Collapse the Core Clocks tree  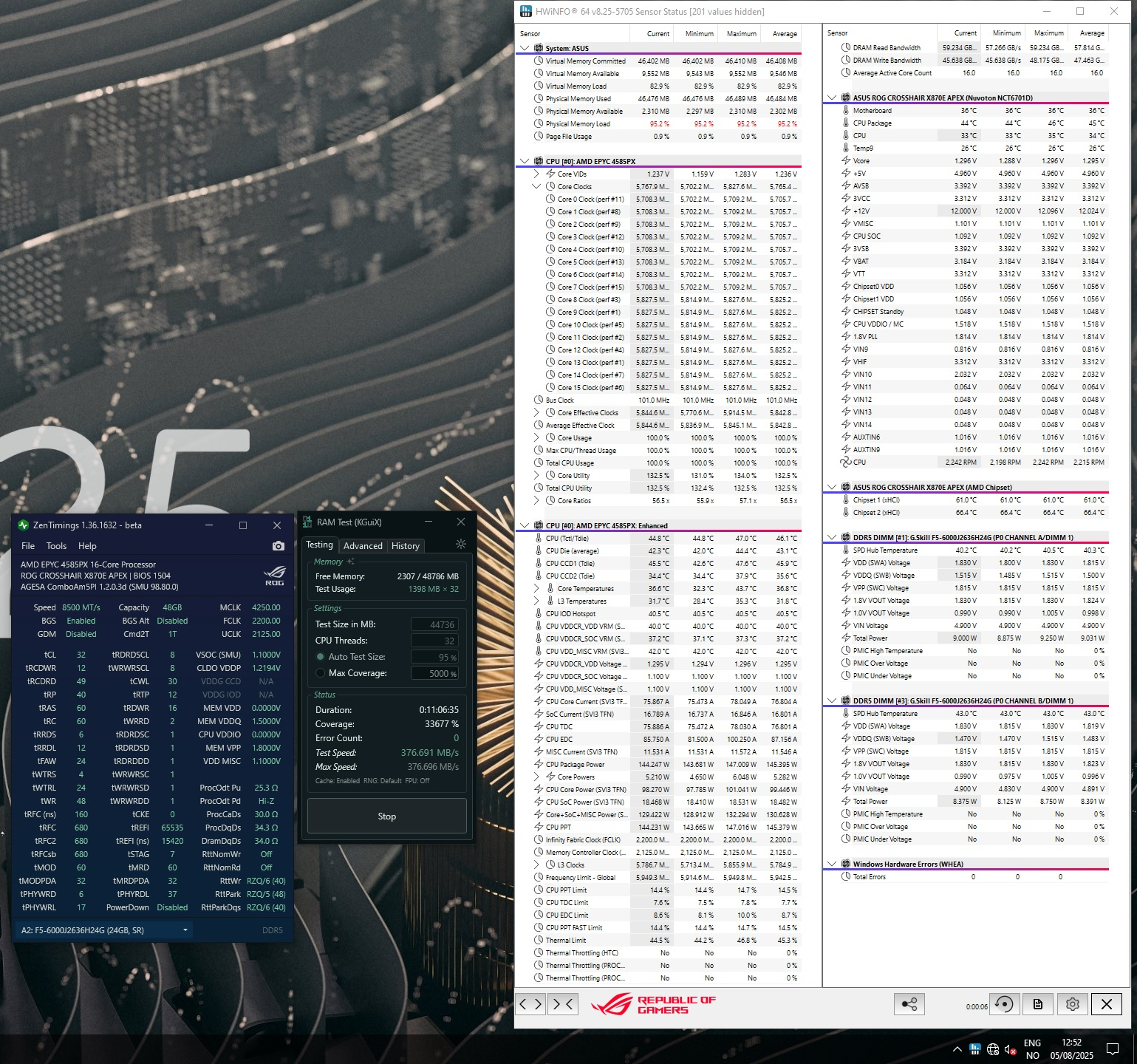coord(536,186)
